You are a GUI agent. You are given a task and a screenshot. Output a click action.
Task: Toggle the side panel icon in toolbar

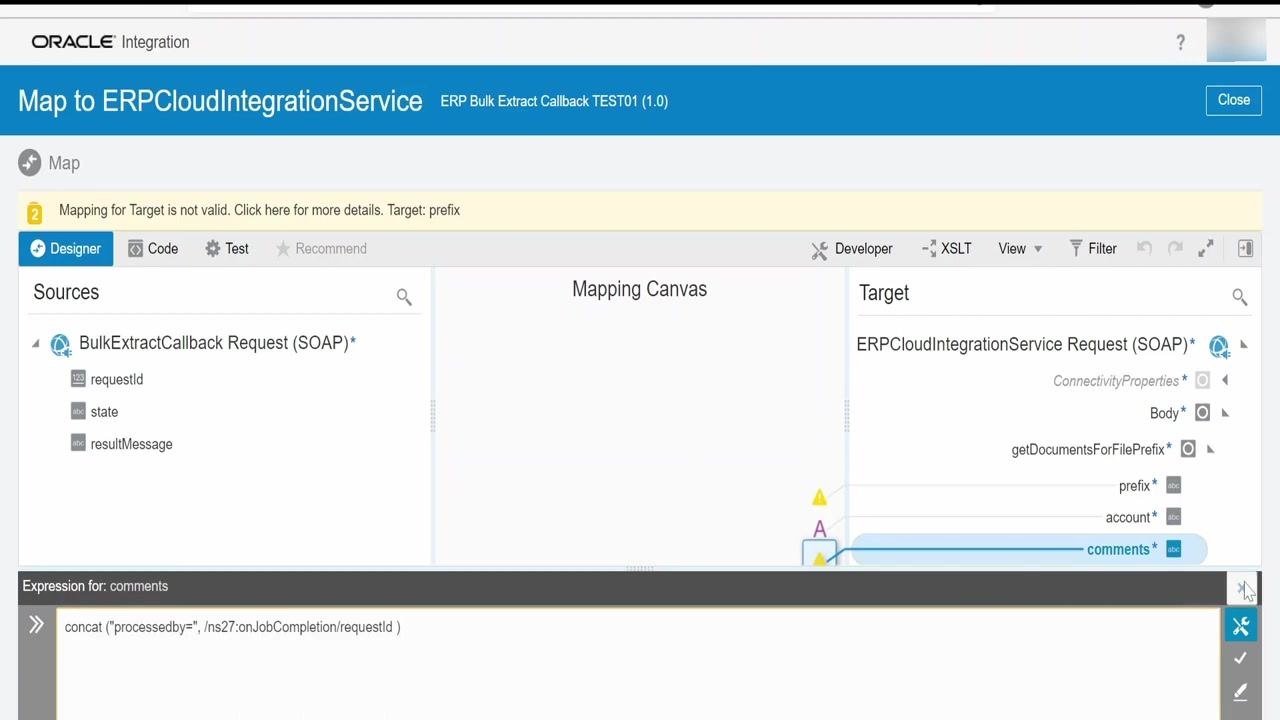(1245, 248)
